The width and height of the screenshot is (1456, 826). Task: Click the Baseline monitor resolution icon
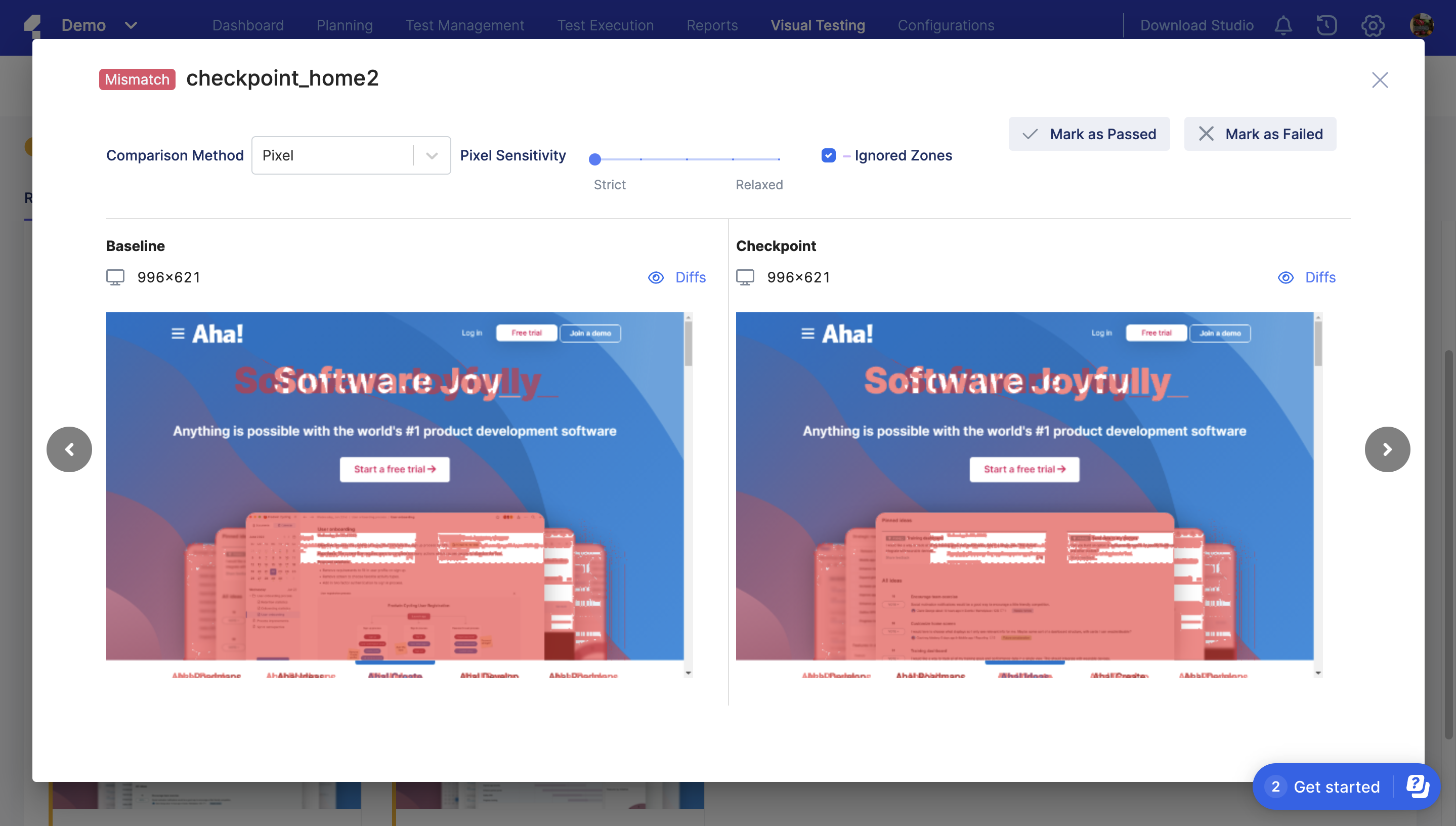coord(115,277)
